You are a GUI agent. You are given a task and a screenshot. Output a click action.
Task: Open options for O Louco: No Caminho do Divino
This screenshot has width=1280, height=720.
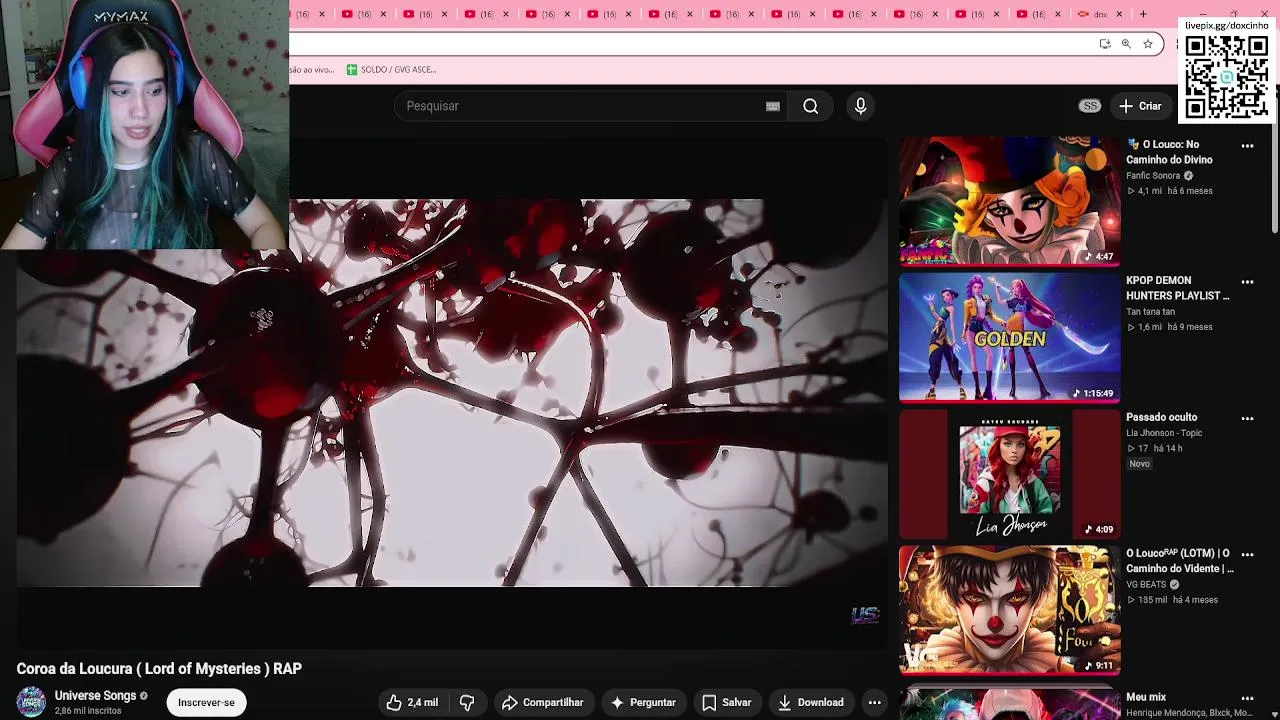point(1247,146)
